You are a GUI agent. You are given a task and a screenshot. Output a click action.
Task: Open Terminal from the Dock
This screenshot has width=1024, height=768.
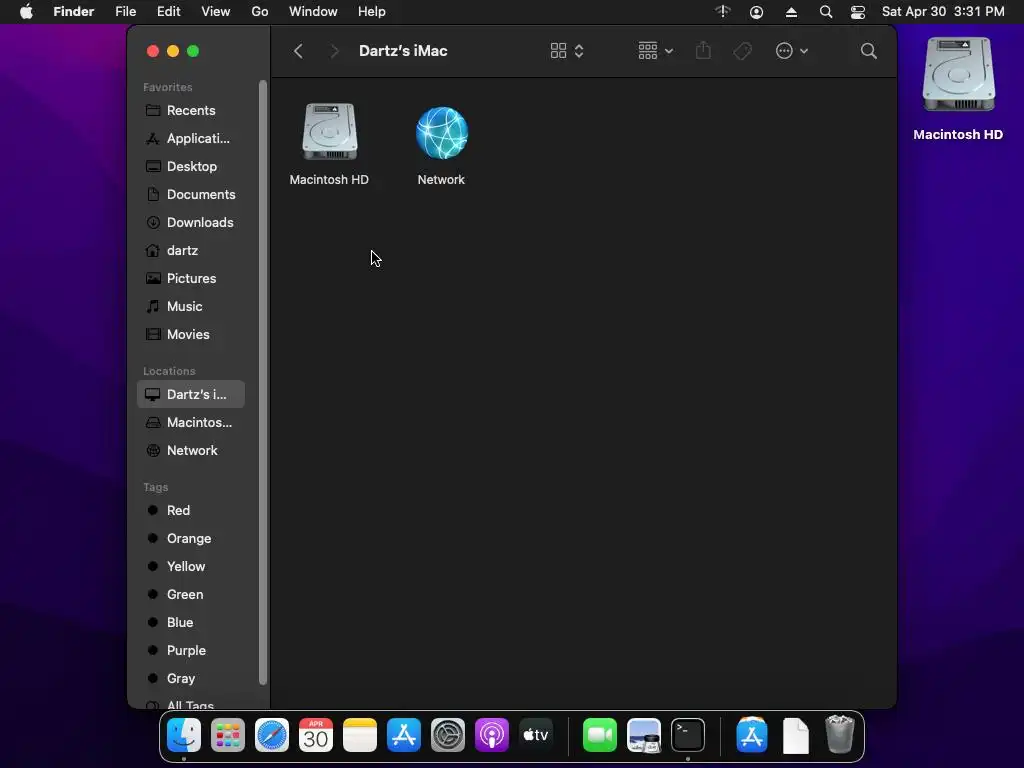(688, 735)
